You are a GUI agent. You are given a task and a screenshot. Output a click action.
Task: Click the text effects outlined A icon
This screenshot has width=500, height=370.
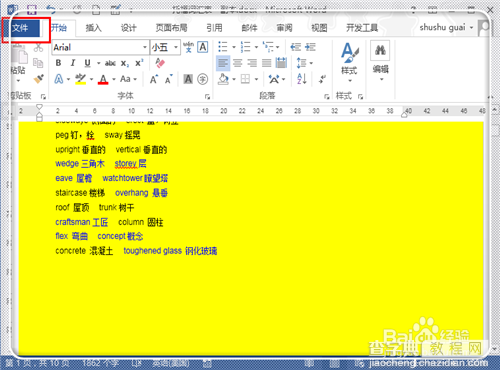pyautogui.click(x=59, y=79)
